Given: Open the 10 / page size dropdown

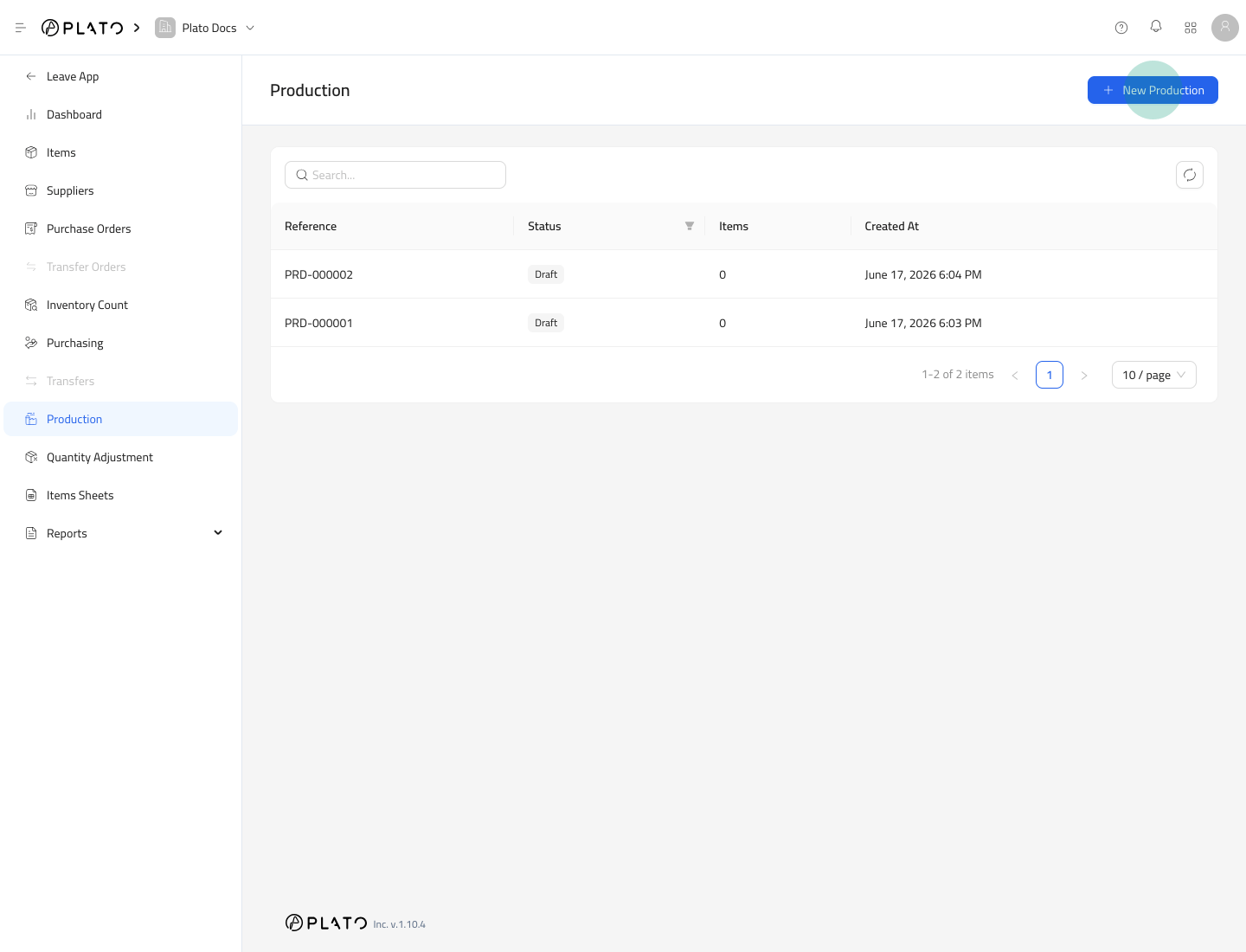Looking at the screenshot, I should [1154, 375].
